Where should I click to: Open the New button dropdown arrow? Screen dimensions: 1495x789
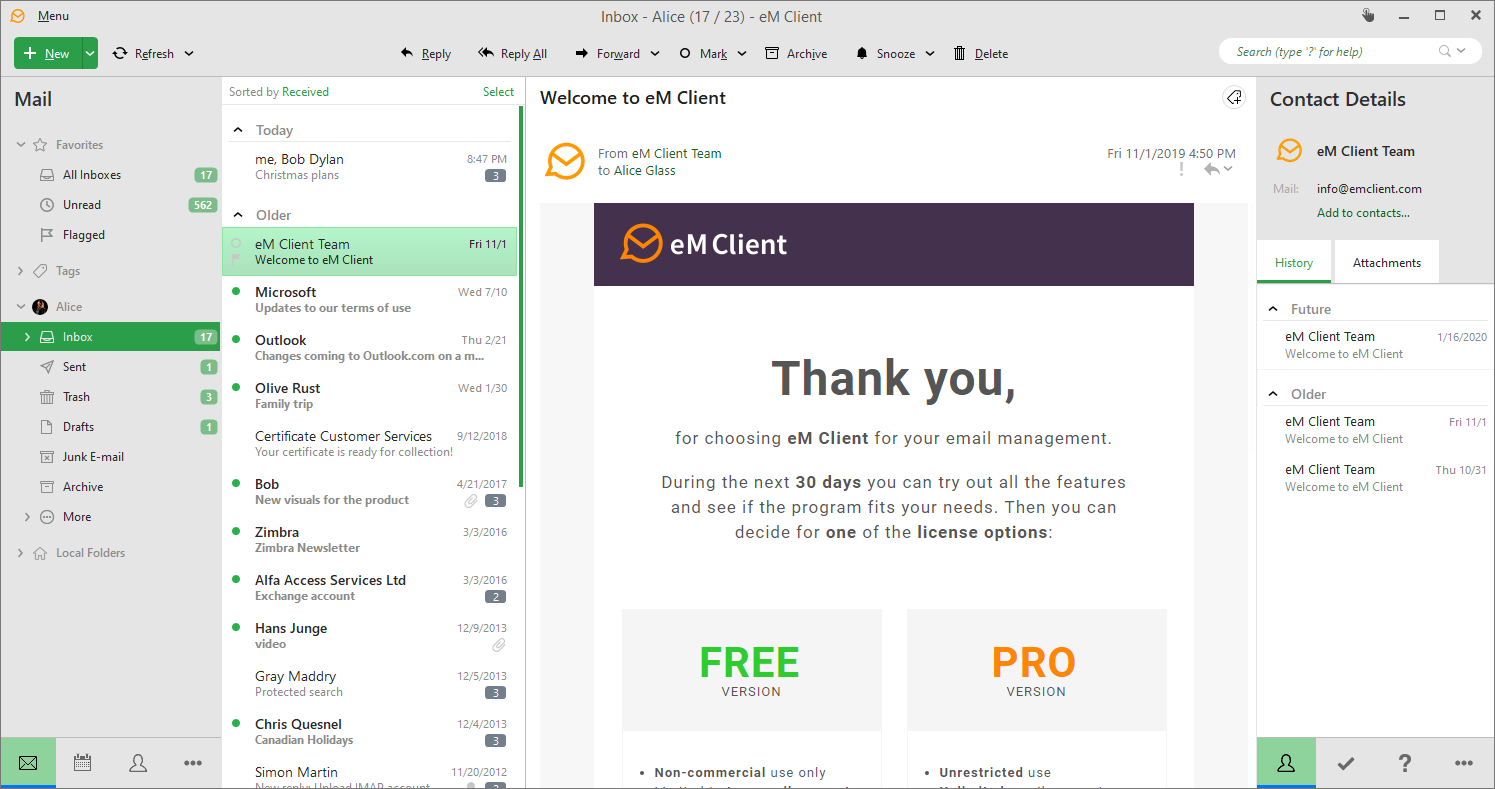tap(90, 53)
